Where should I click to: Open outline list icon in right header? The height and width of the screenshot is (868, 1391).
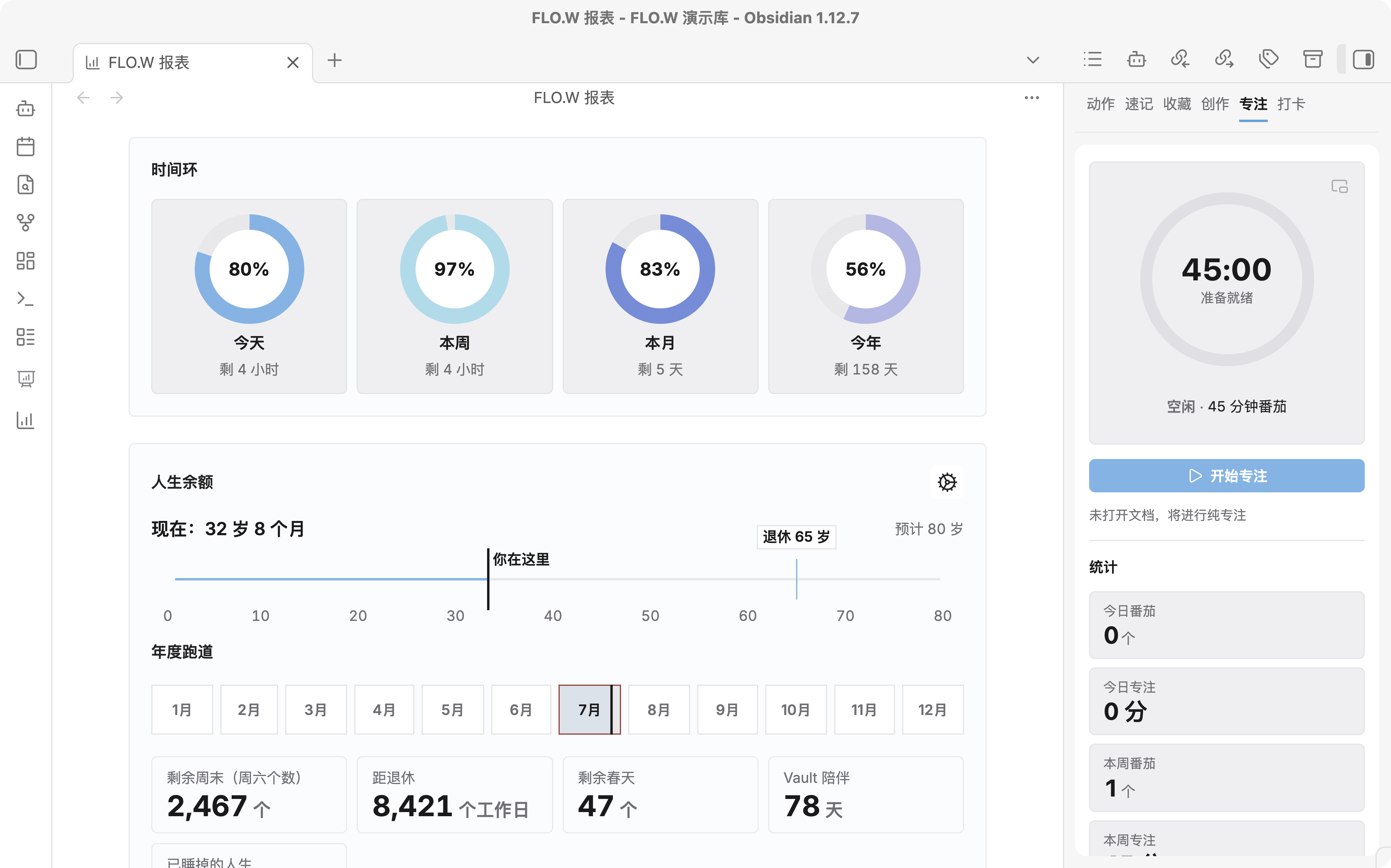[1092, 59]
